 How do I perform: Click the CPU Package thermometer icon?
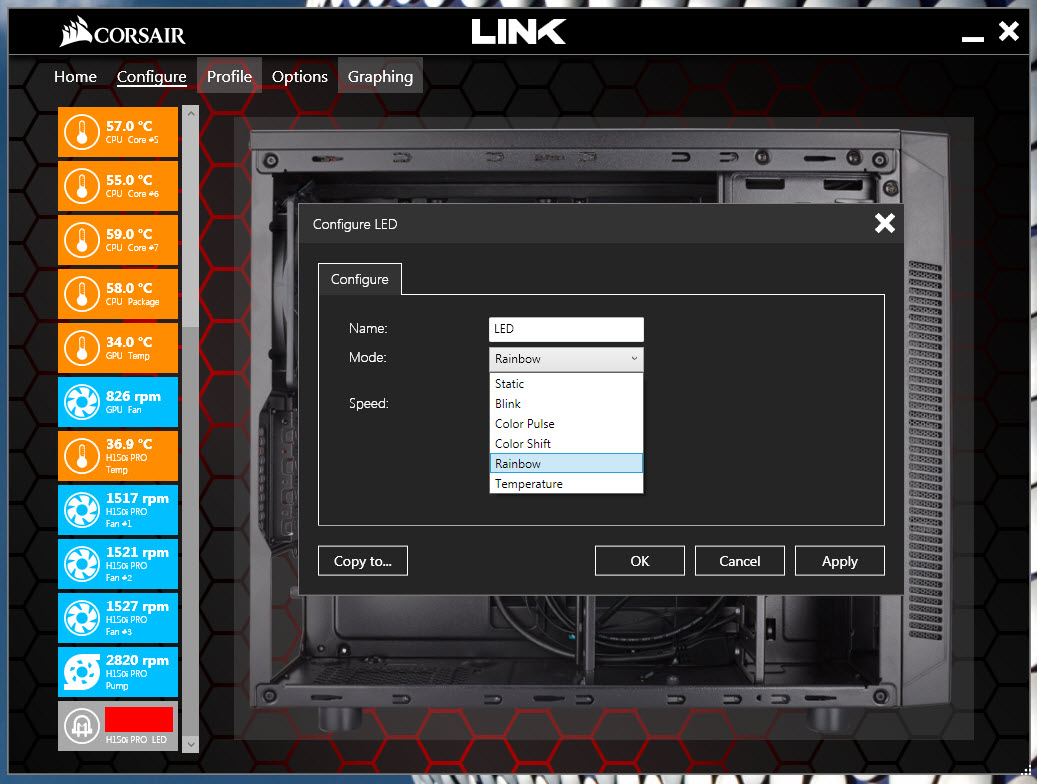pos(82,294)
